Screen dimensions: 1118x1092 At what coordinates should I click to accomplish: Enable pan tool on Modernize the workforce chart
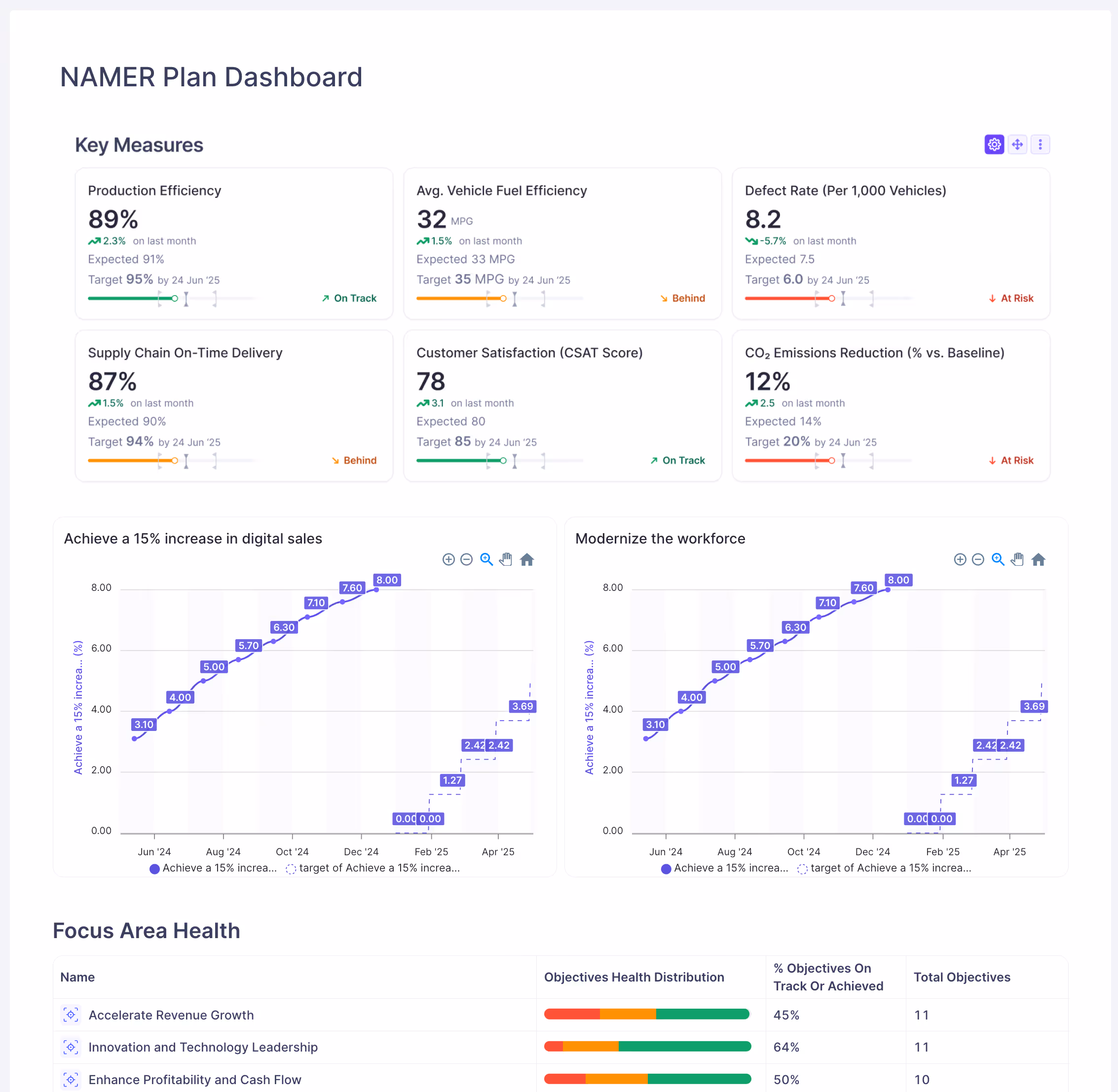pyautogui.click(x=1017, y=559)
